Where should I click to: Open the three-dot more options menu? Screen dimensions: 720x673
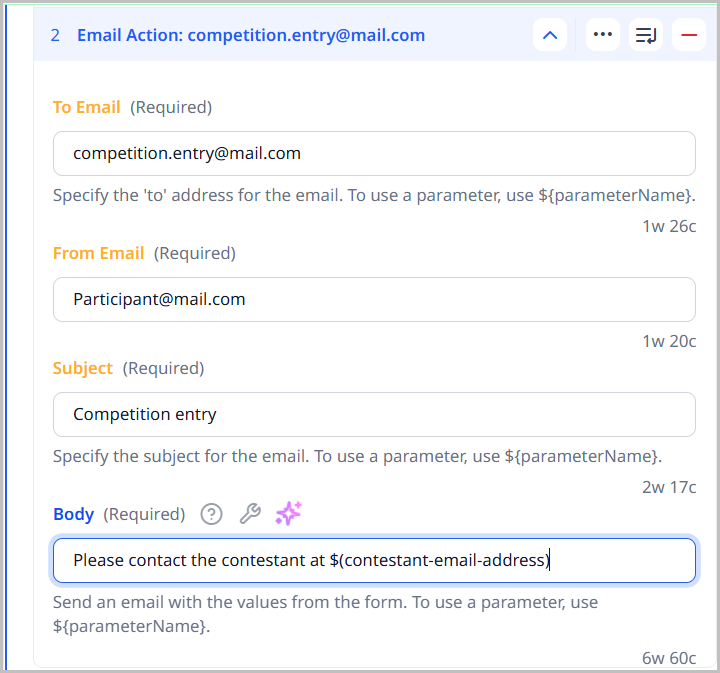(x=602, y=35)
